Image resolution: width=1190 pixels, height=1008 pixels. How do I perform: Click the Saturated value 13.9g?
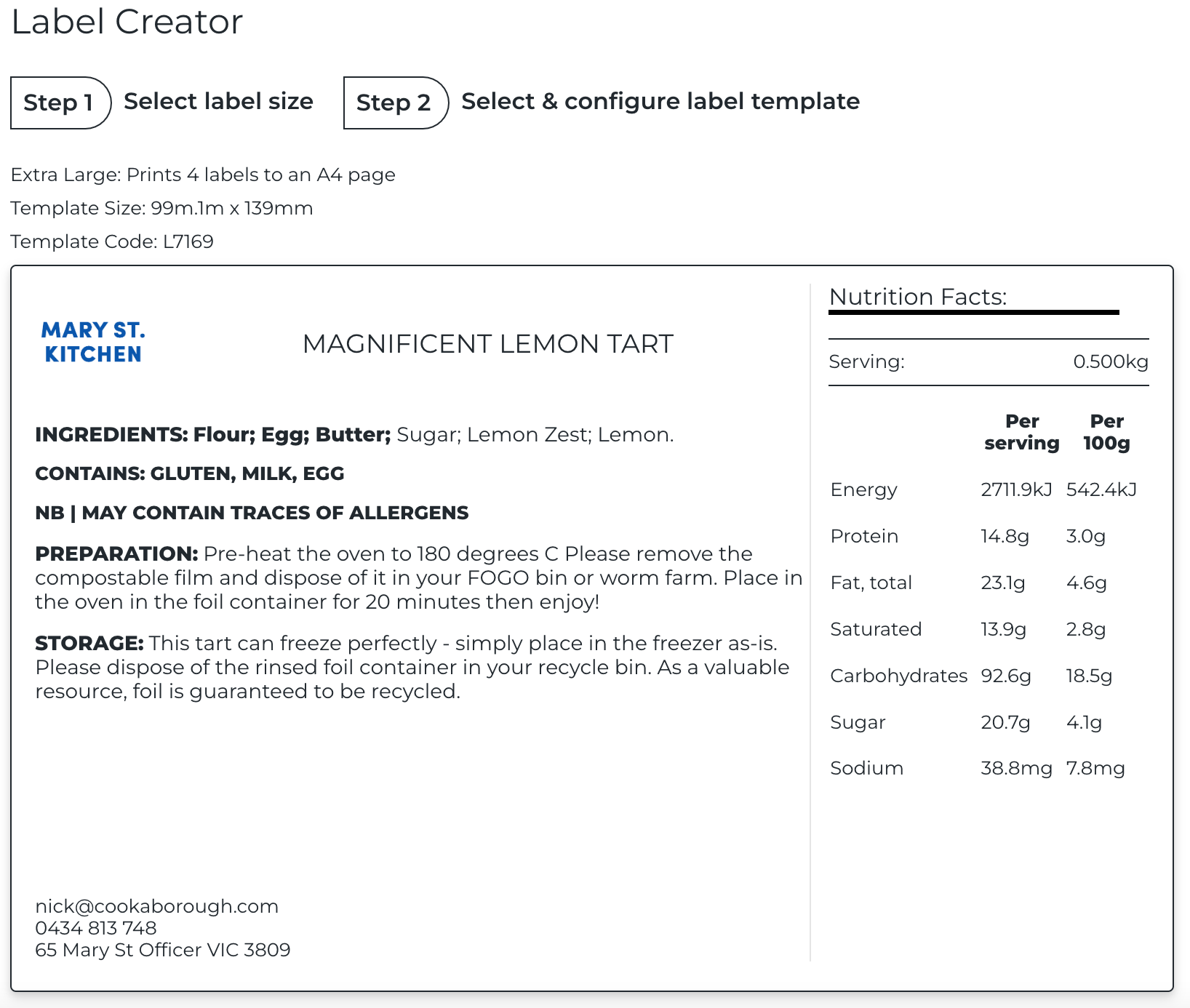point(1003,629)
